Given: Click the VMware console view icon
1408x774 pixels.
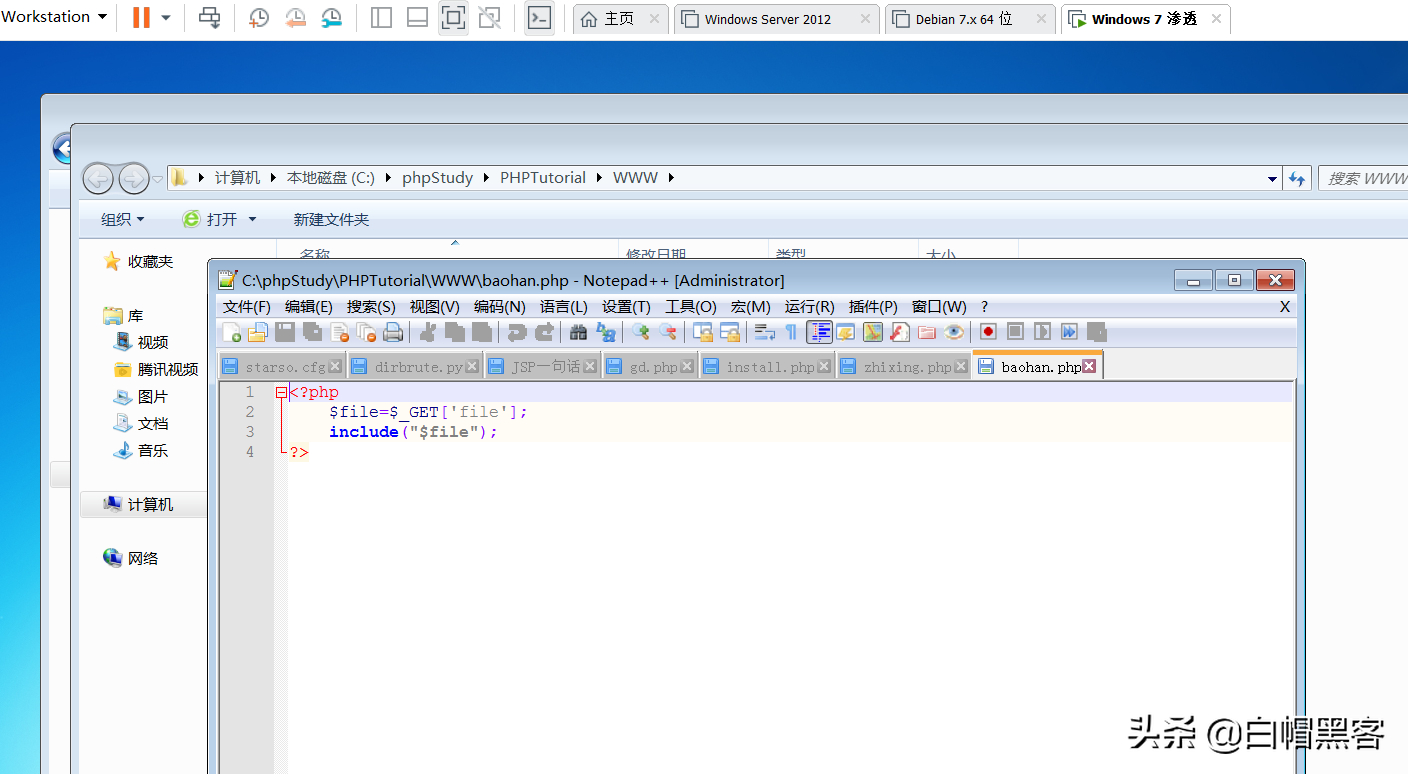Looking at the screenshot, I should pyautogui.click(x=539, y=17).
